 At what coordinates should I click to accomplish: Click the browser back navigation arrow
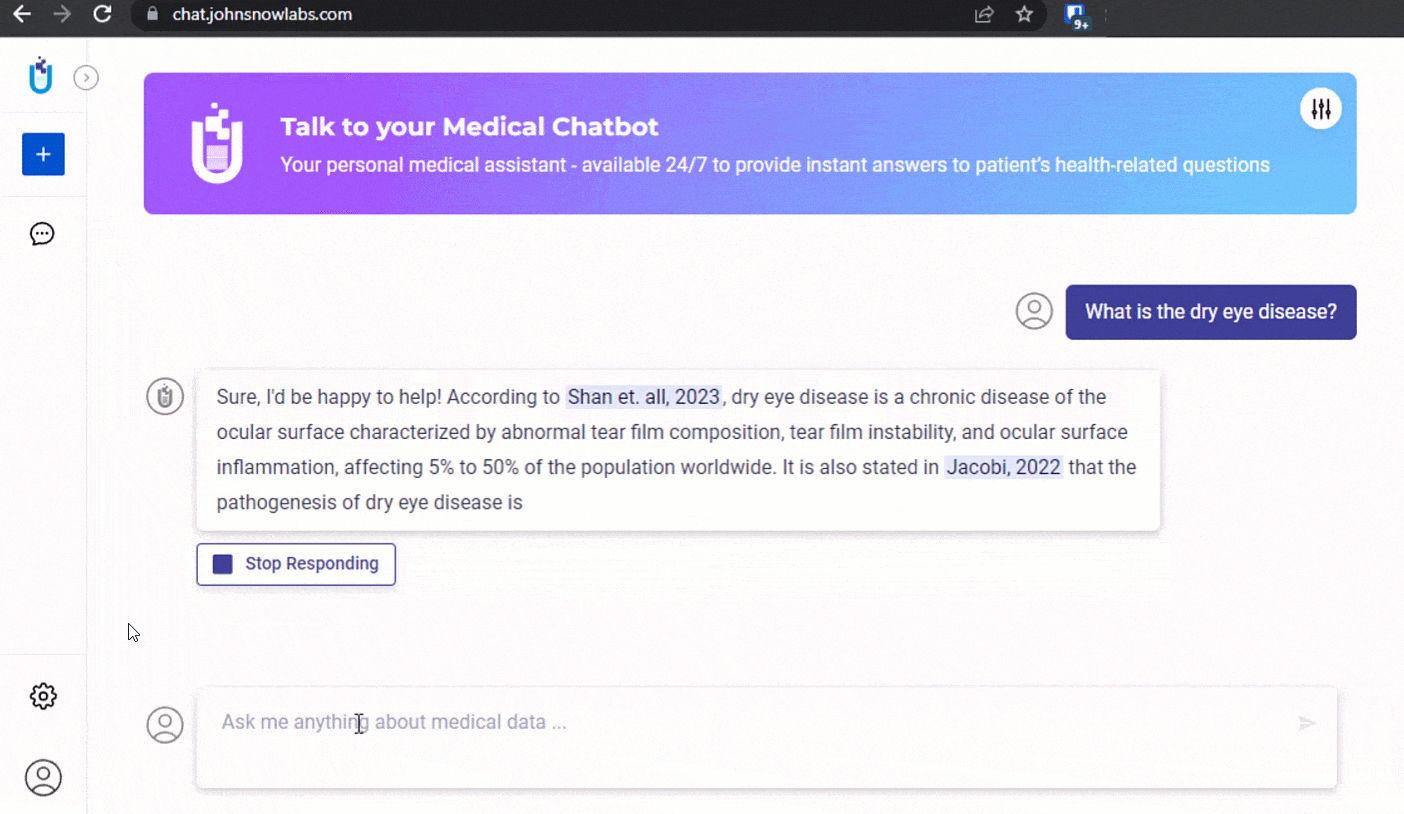(24, 15)
